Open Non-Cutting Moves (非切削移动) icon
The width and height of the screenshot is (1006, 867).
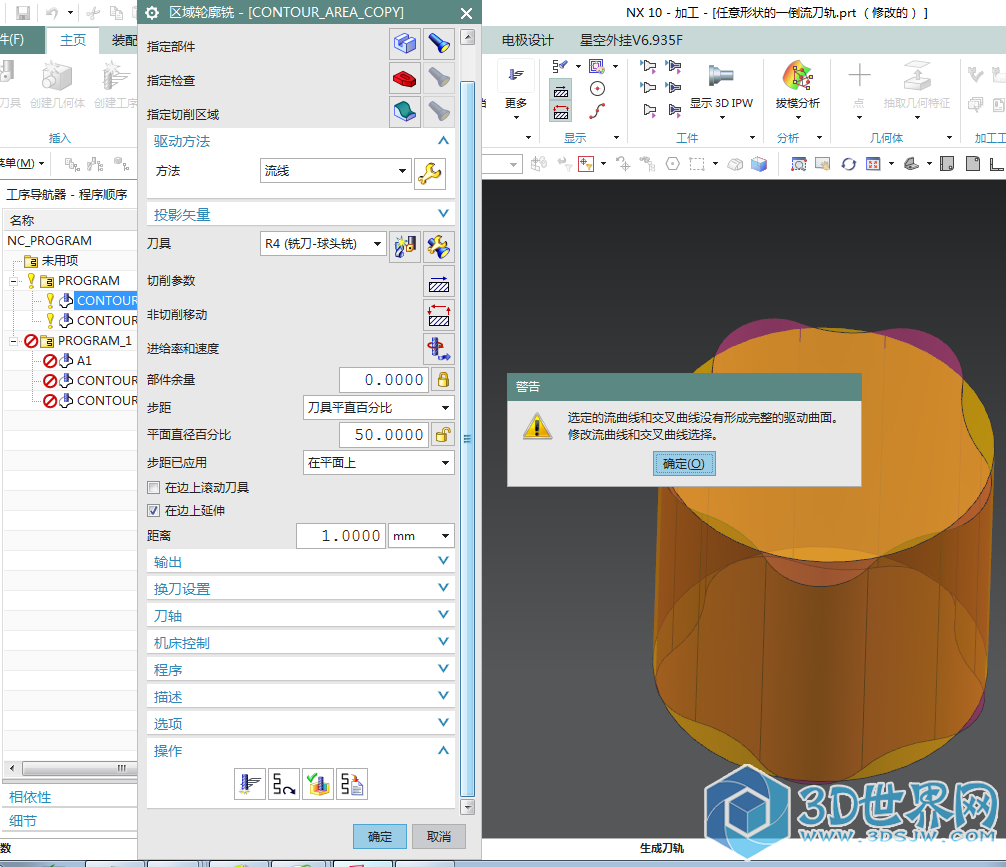pyautogui.click(x=439, y=315)
